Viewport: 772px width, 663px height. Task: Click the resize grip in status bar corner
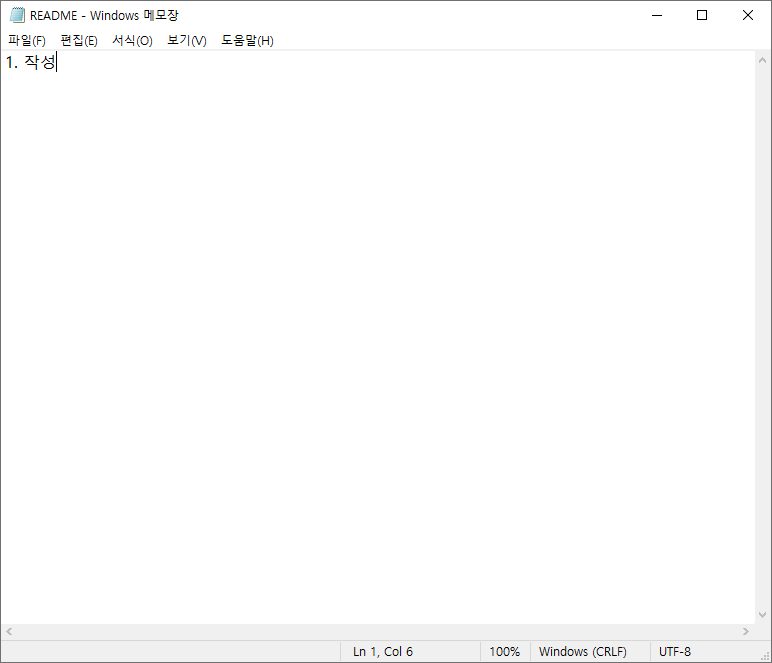tap(765, 656)
